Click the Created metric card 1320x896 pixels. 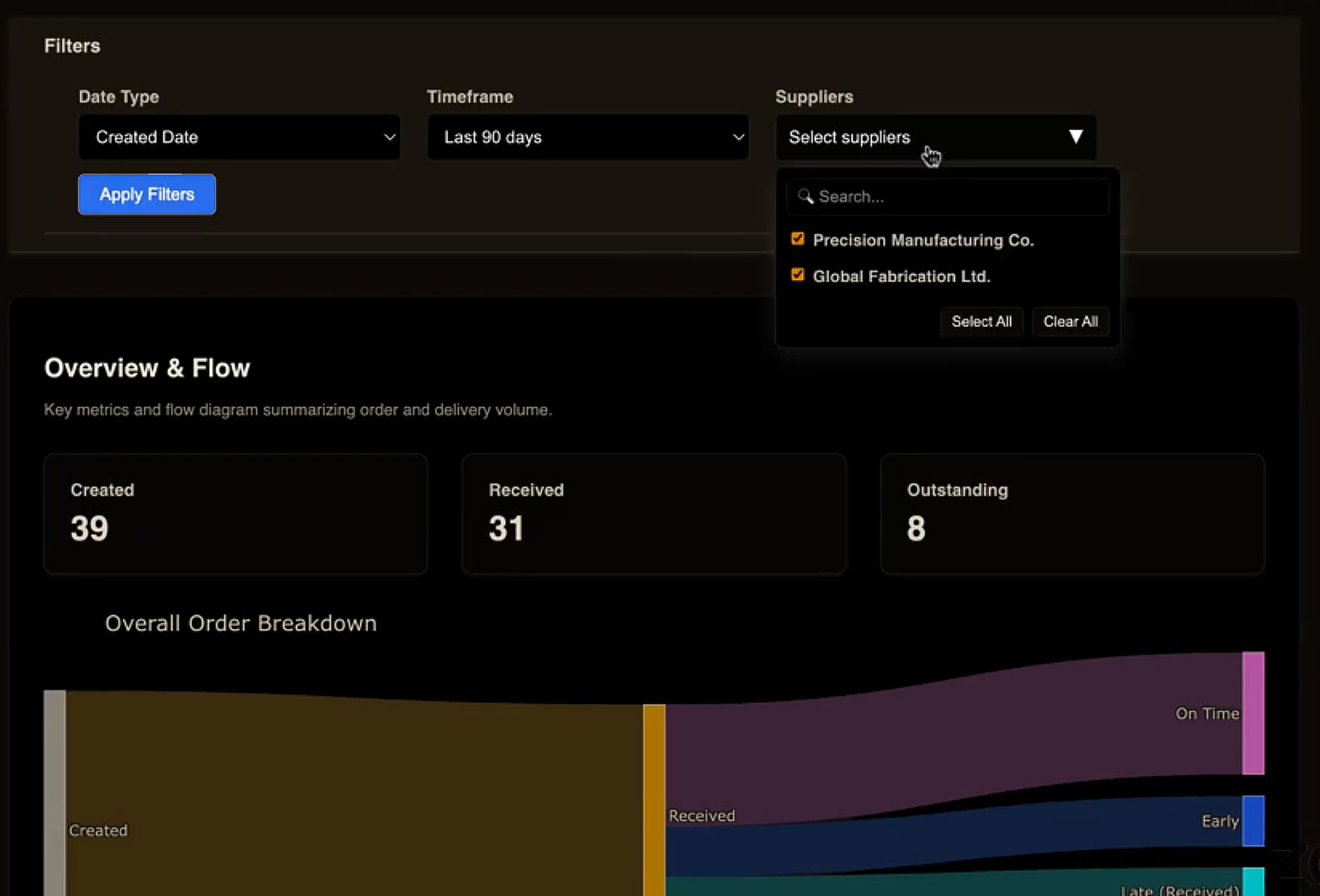click(x=235, y=513)
